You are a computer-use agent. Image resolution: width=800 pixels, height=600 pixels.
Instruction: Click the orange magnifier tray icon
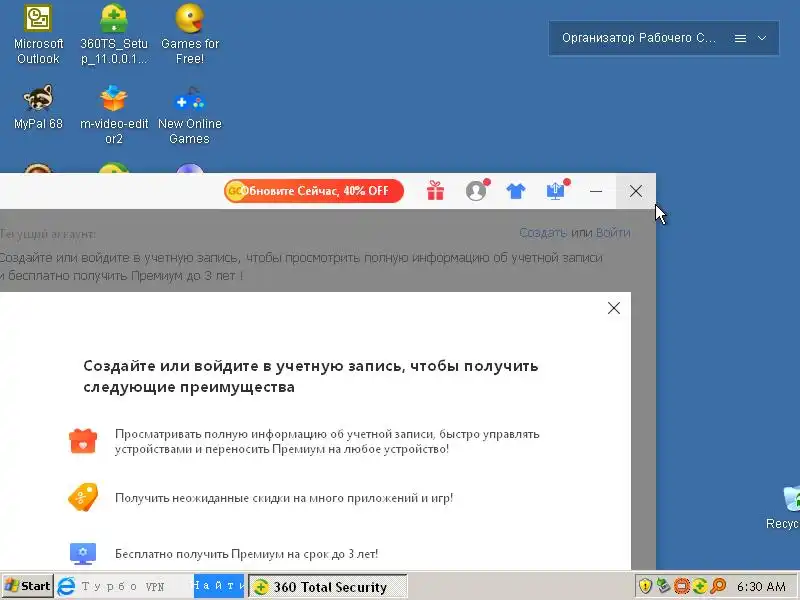718,586
